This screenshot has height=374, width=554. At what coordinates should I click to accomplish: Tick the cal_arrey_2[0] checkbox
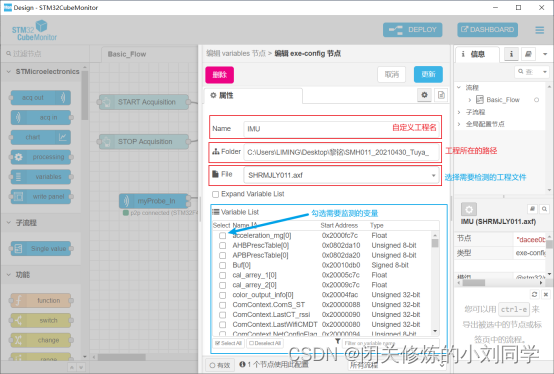point(223,285)
